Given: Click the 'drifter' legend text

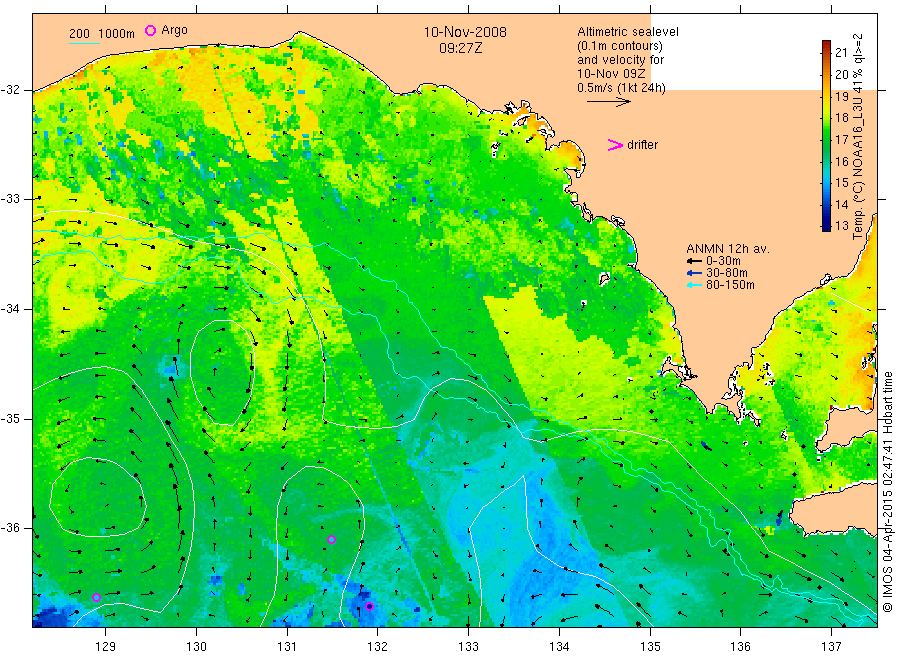Looking at the screenshot, I should pyautogui.click(x=642, y=145).
